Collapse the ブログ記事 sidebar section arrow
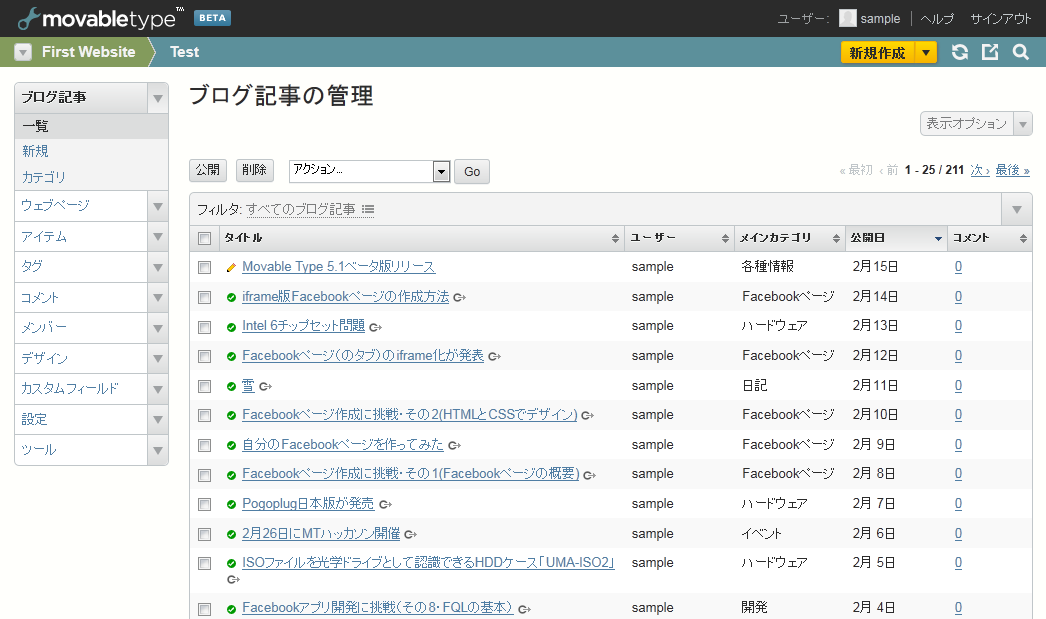Screen dimensions: 1046x619 point(157,99)
